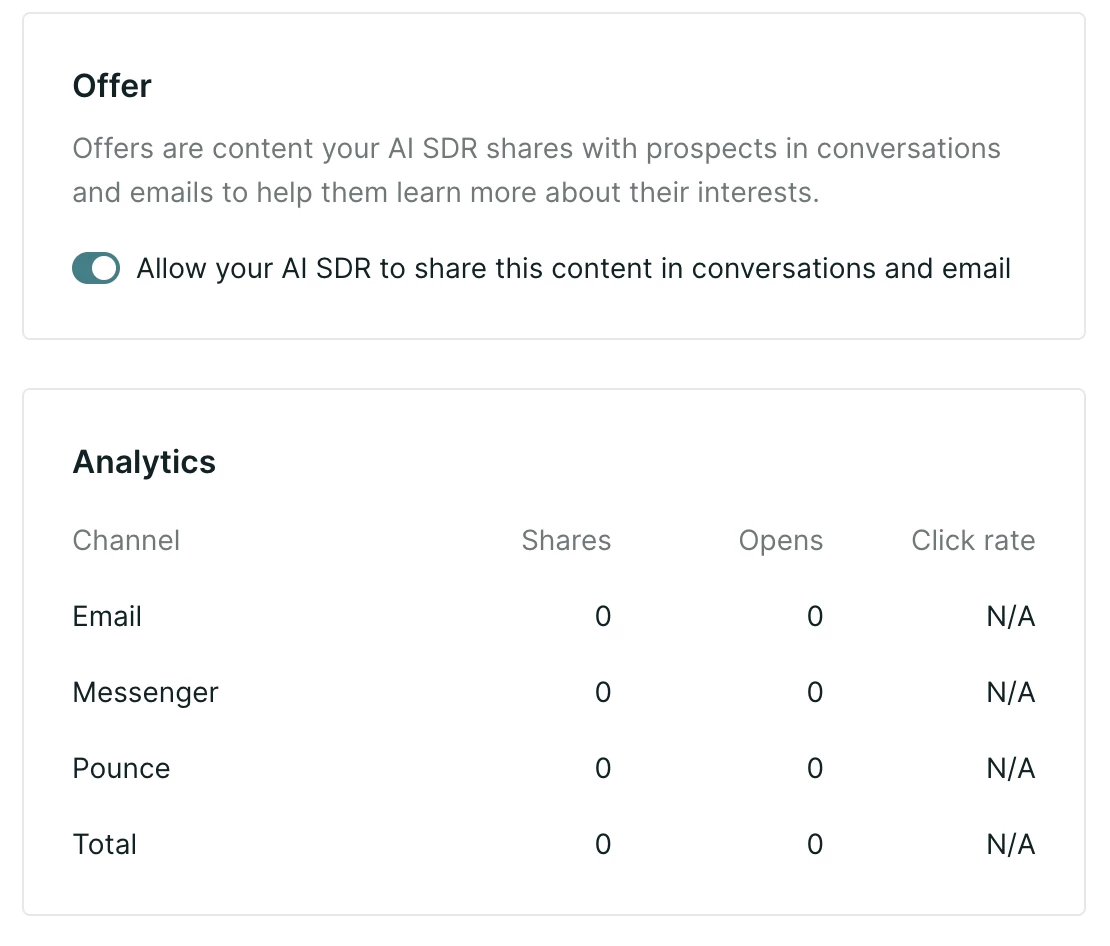The image size is (1110, 946).
Task: Click the Pounce channel row label
Action: (x=121, y=768)
